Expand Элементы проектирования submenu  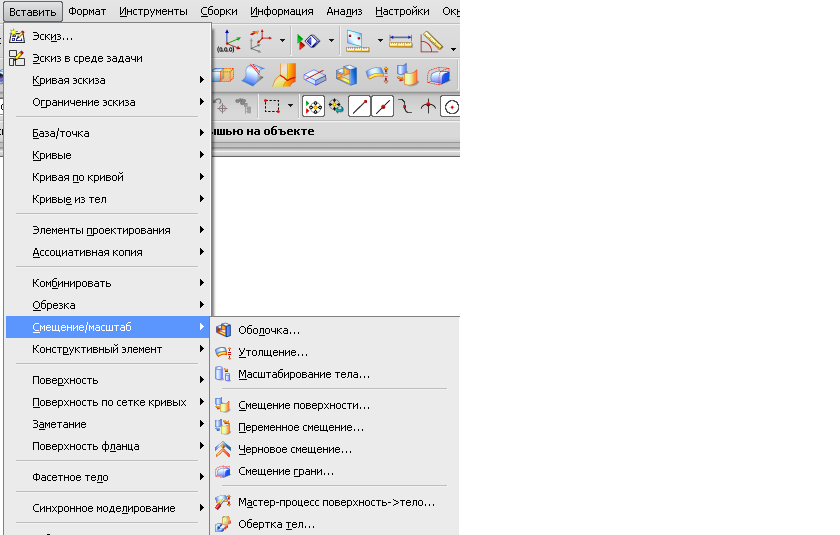pos(108,230)
